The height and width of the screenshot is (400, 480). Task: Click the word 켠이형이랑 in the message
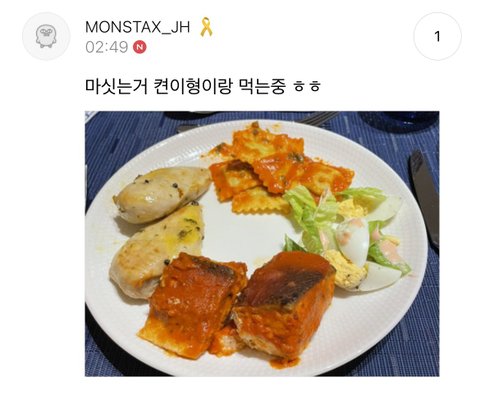click(x=193, y=86)
